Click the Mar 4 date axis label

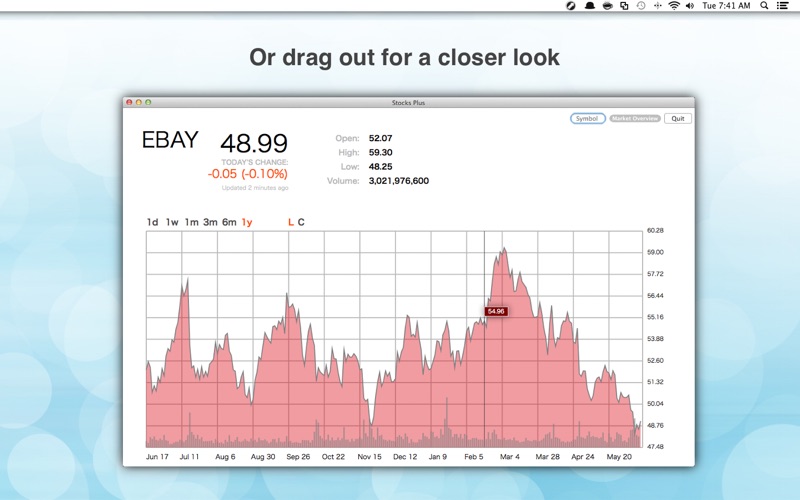(510, 457)
